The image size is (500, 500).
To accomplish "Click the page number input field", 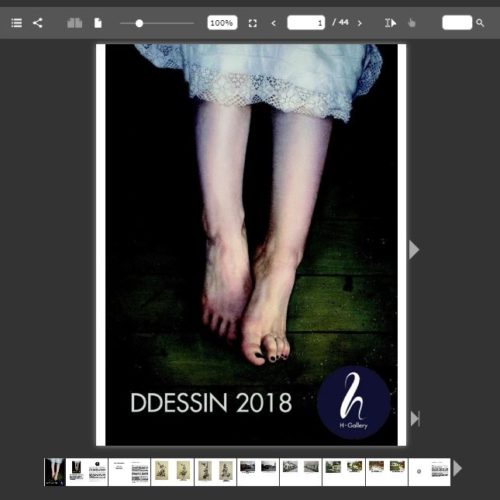I will (x=306, y=23).
